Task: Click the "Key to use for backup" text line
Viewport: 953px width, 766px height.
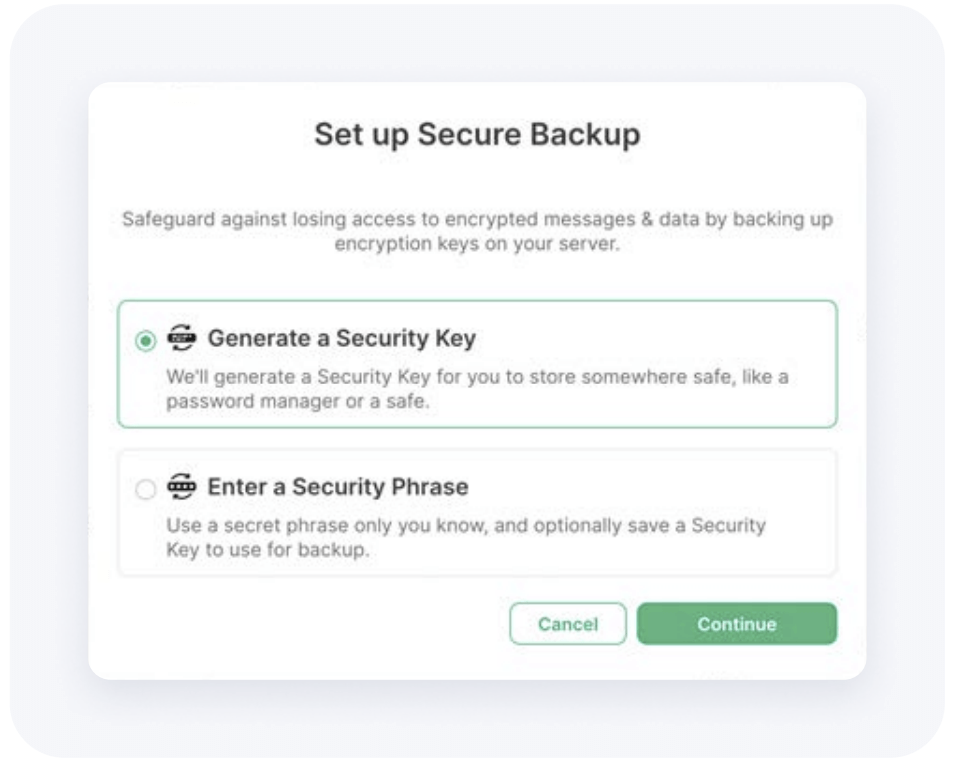Action: pyautogui.click(x=268, y=550)
